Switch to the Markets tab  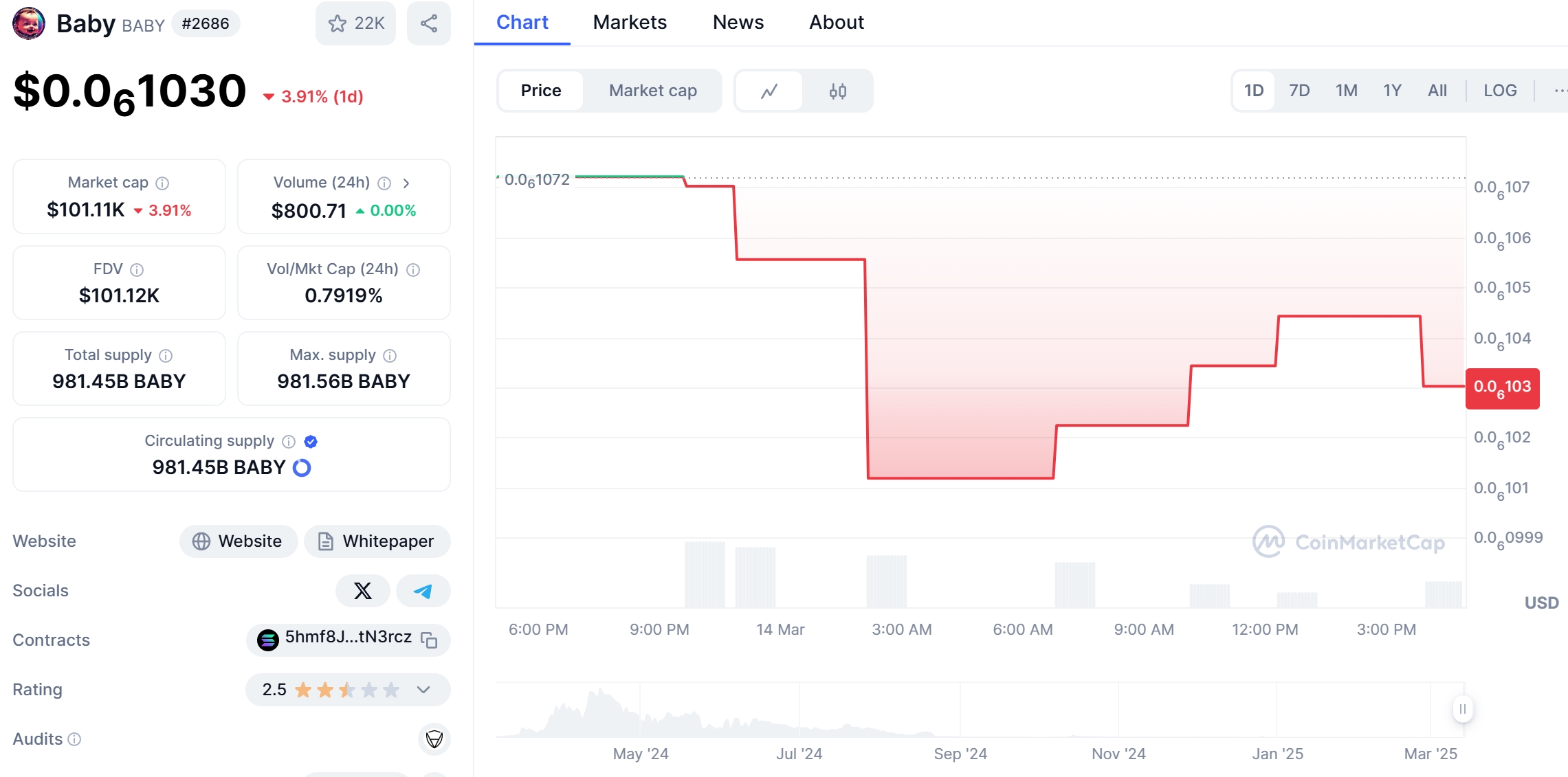630,23
